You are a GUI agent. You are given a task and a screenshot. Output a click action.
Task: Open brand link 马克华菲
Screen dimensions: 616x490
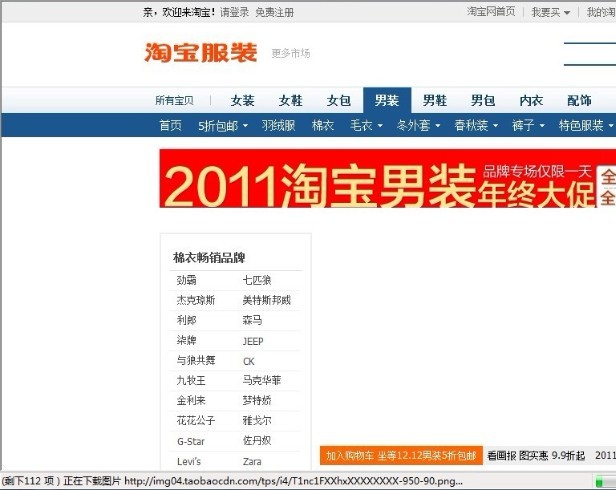[x=262, y=380]
